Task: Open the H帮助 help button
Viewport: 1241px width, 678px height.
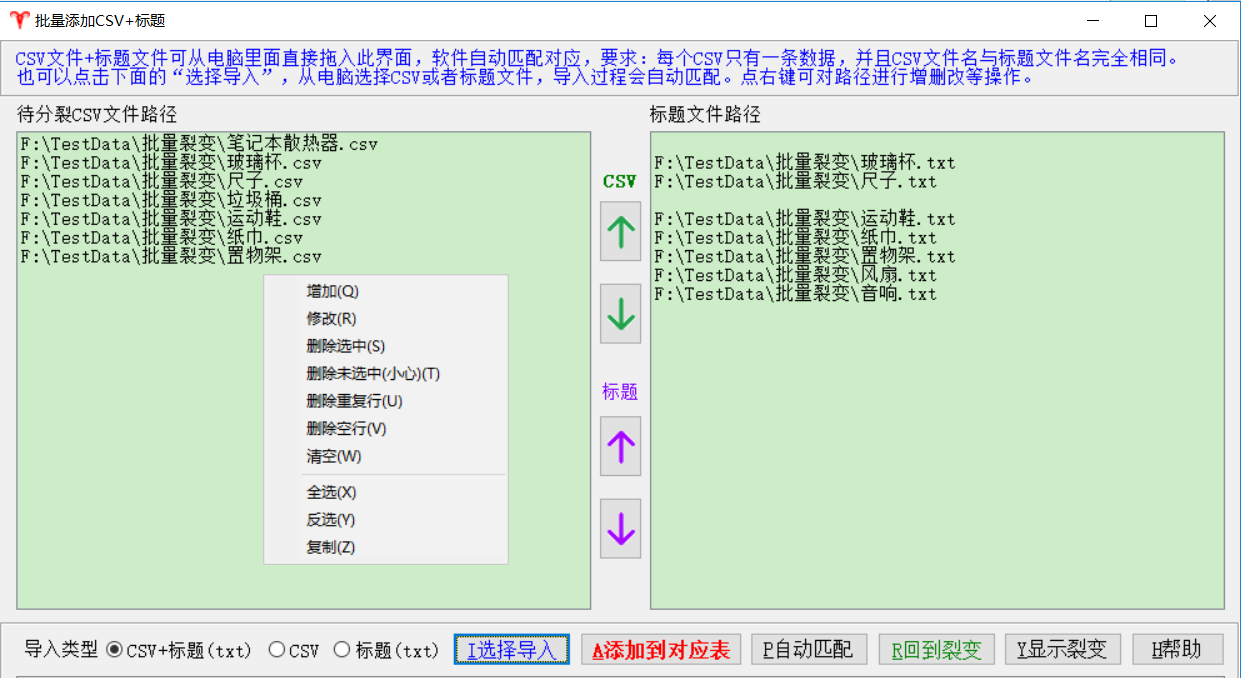Action: click(1177, 650)
